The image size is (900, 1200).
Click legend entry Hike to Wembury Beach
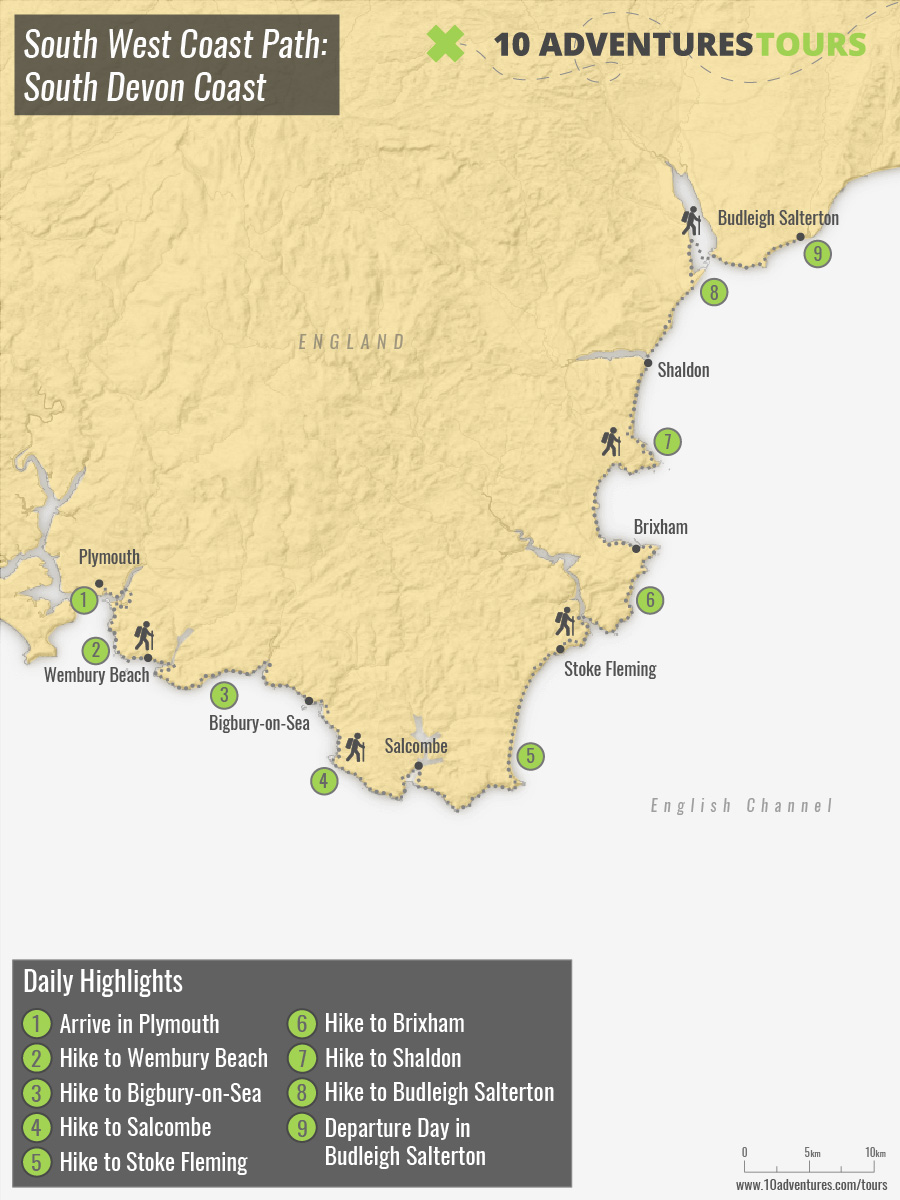tap(164, 1058)
